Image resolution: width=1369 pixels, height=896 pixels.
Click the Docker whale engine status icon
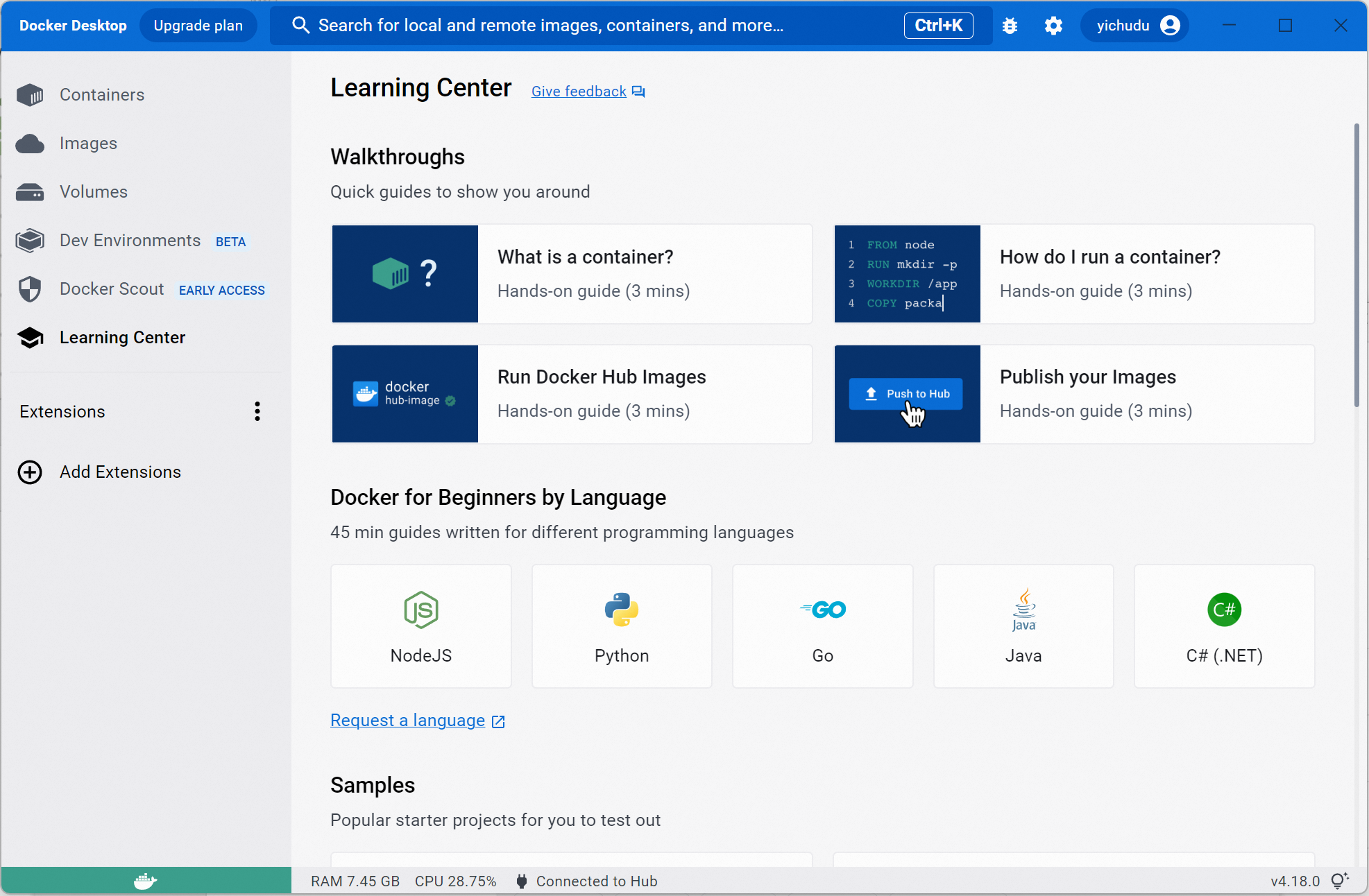[146, 881]
